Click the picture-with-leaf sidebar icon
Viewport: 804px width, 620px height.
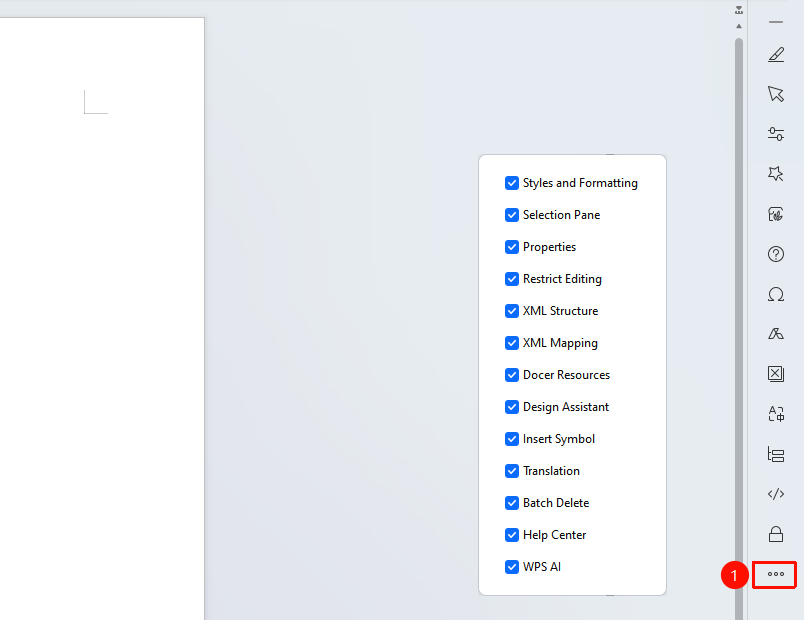tap(776, 214)
